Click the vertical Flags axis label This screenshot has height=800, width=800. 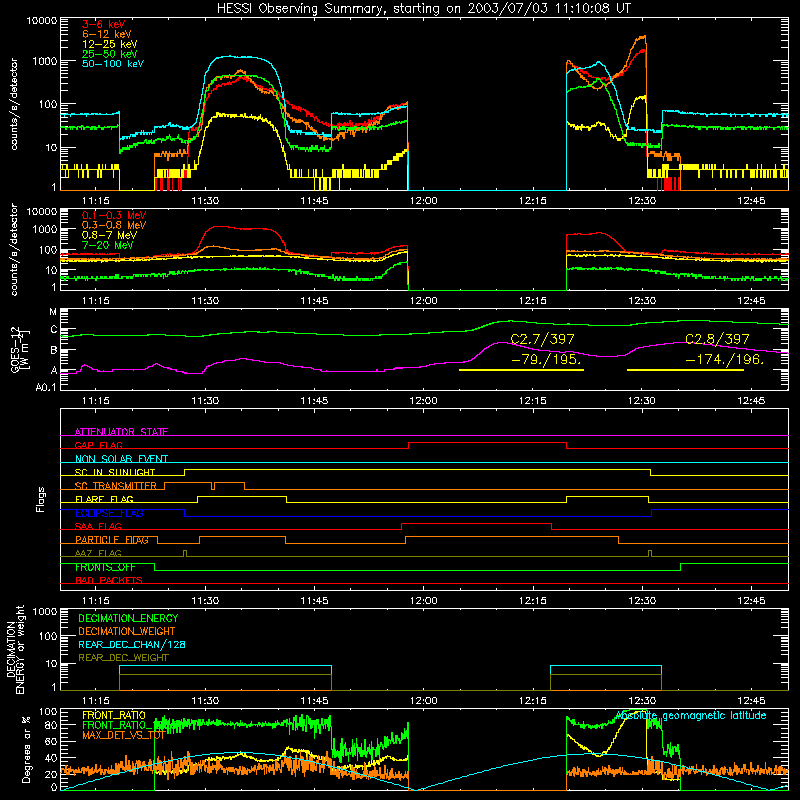click(40, 499)
